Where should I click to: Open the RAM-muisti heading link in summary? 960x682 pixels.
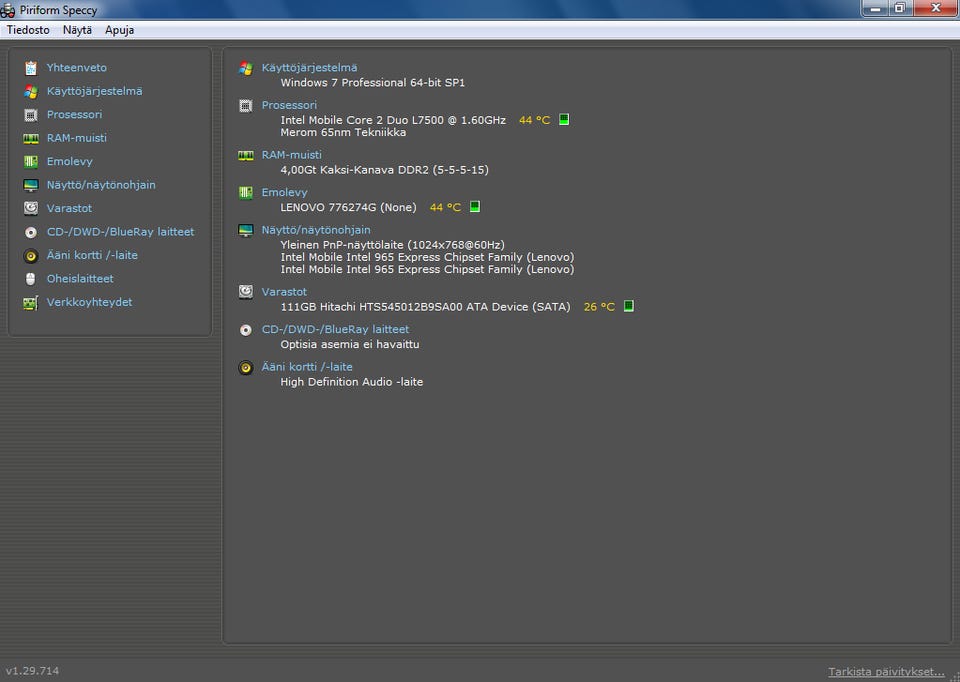click(291, 155)
